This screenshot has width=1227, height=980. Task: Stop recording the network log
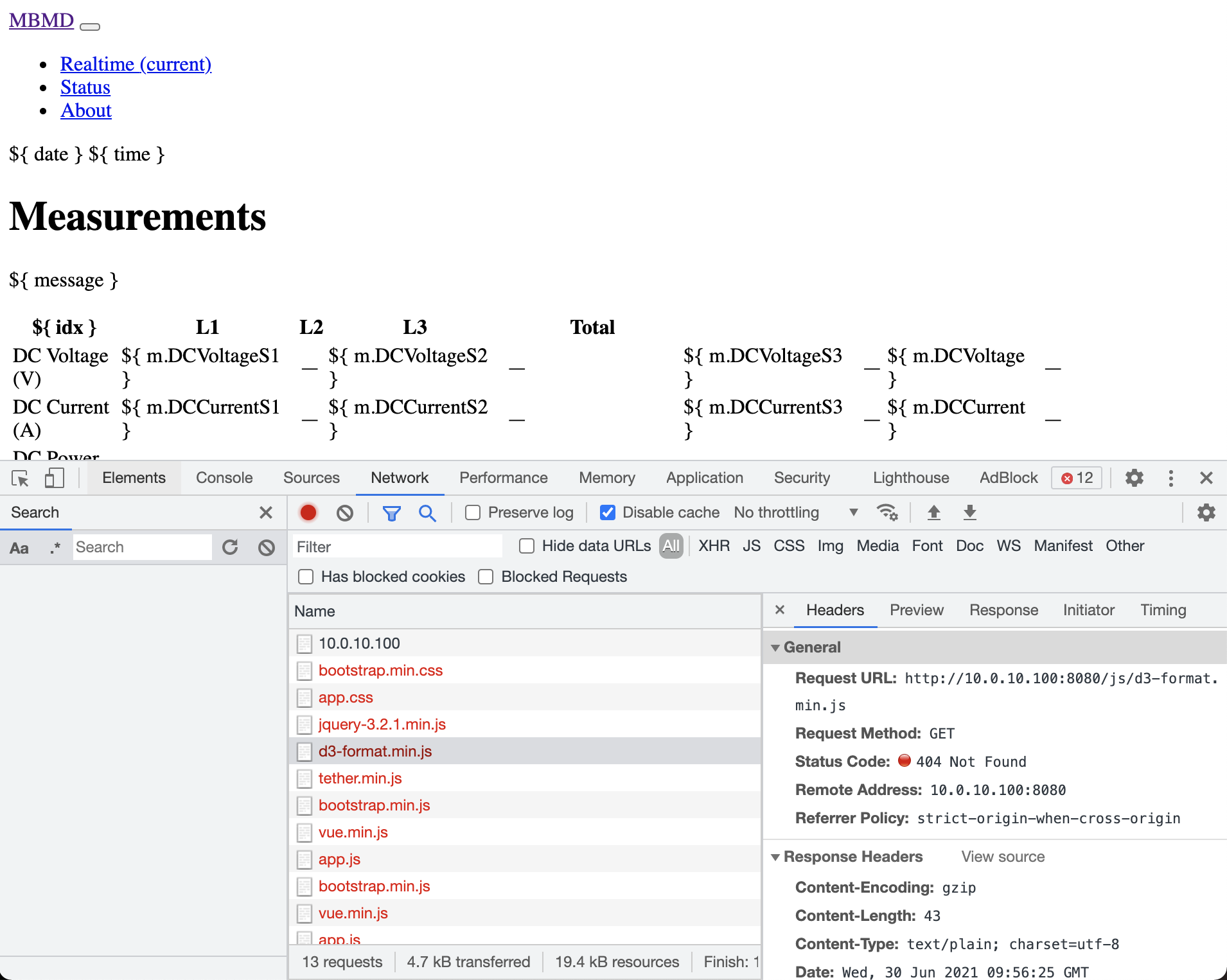(x=308, y=512)
